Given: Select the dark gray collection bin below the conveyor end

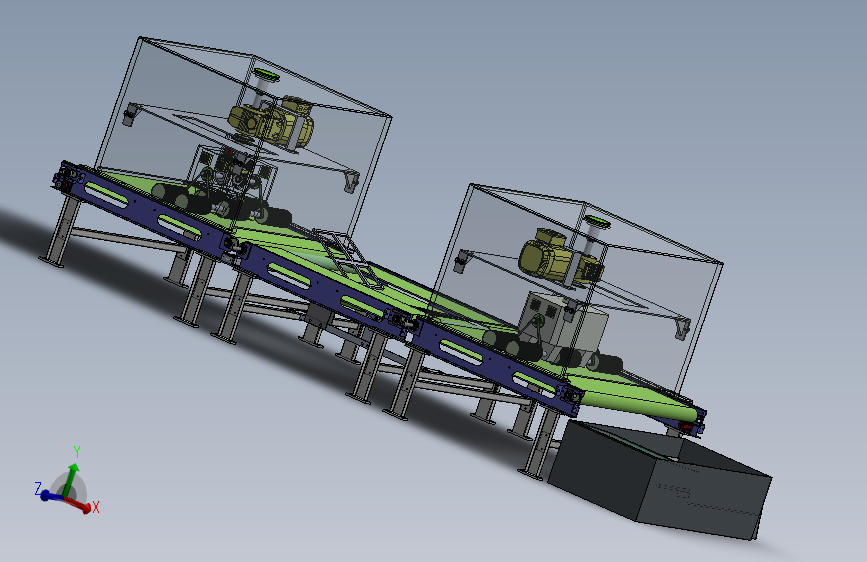Looking at the screenshot, I should [x=659, y=480].
